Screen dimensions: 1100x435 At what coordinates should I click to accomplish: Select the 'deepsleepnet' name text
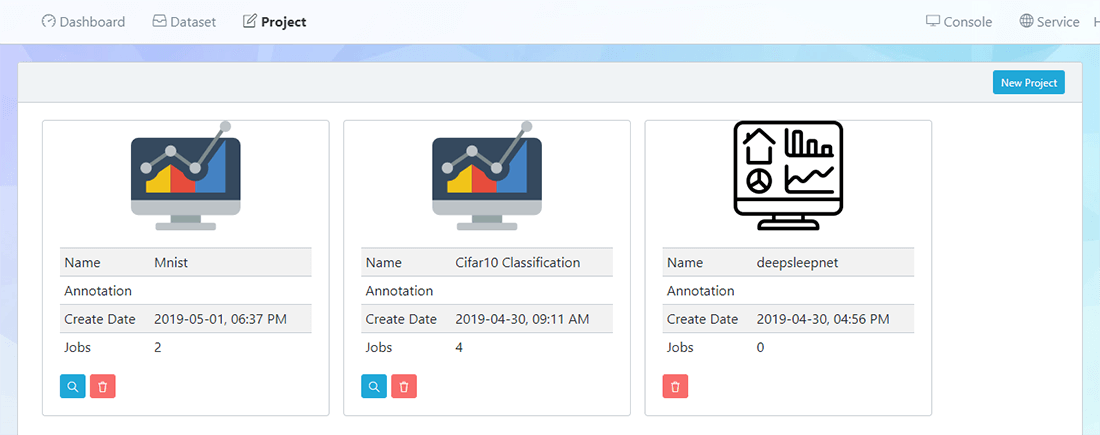click(x=798, y=263)
